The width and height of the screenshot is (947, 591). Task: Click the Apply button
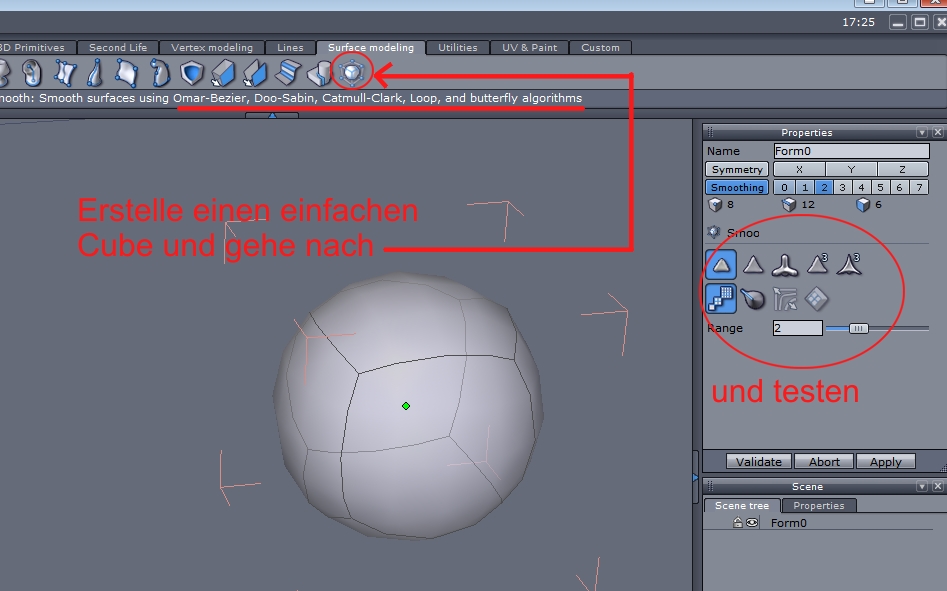pyautogui.click(x=885, y=462)
